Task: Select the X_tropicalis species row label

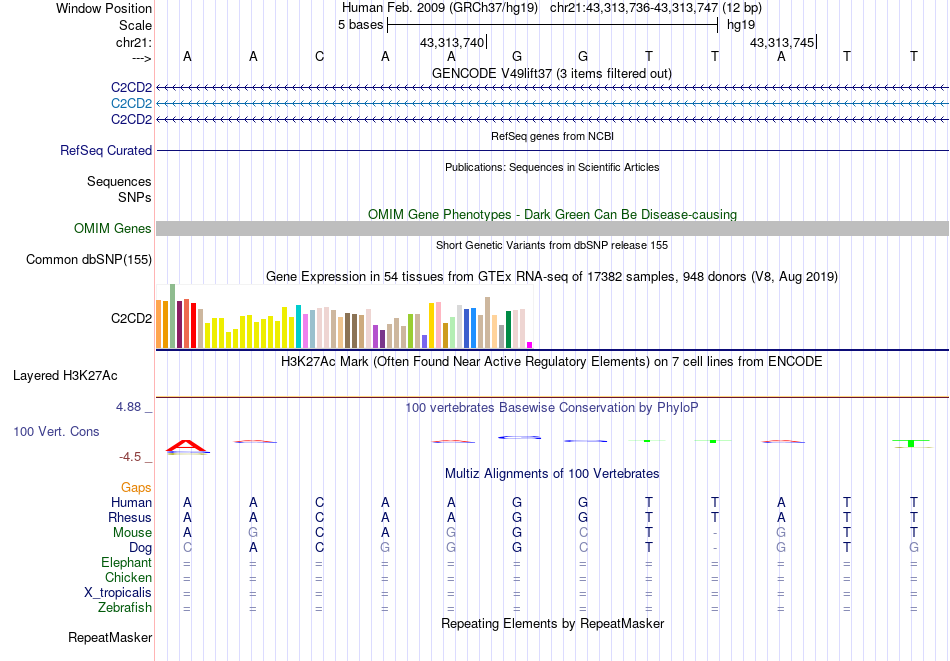Action: click(x=118, y=593)
